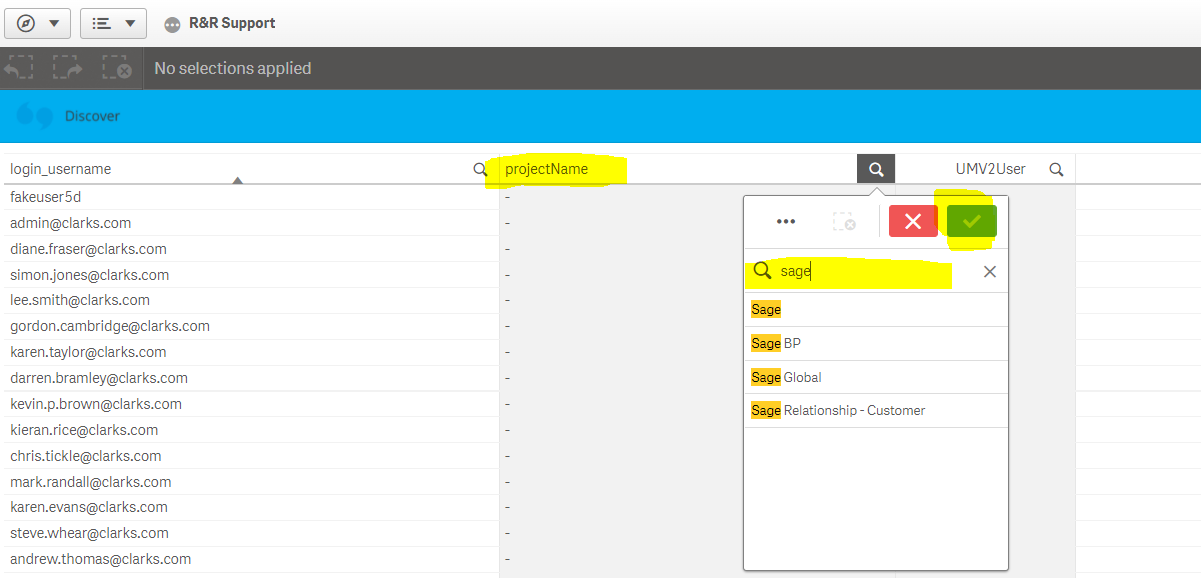Search the UMV2User column

pos(1056,169)
